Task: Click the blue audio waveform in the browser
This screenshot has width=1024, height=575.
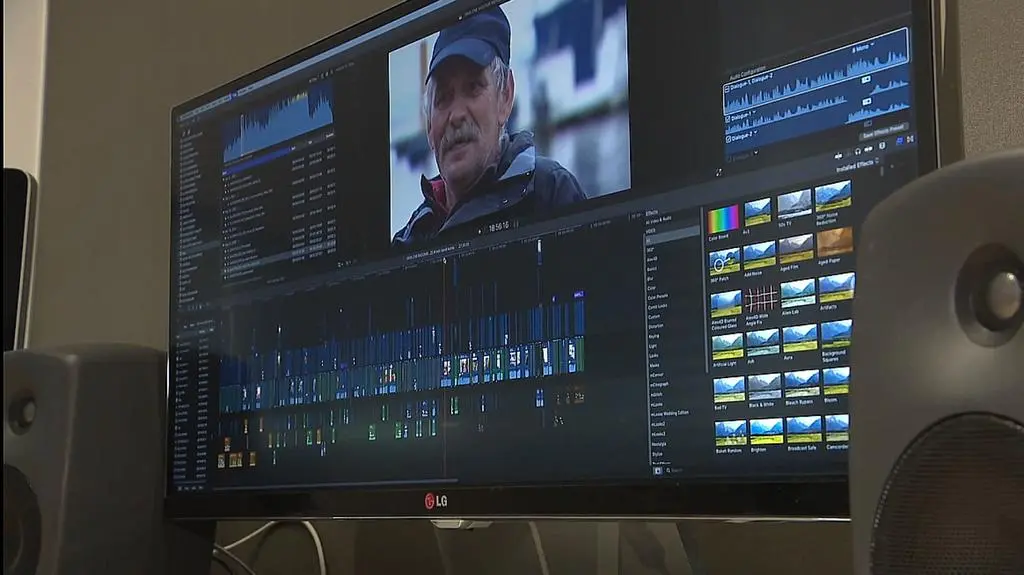Action: (278, 124)
